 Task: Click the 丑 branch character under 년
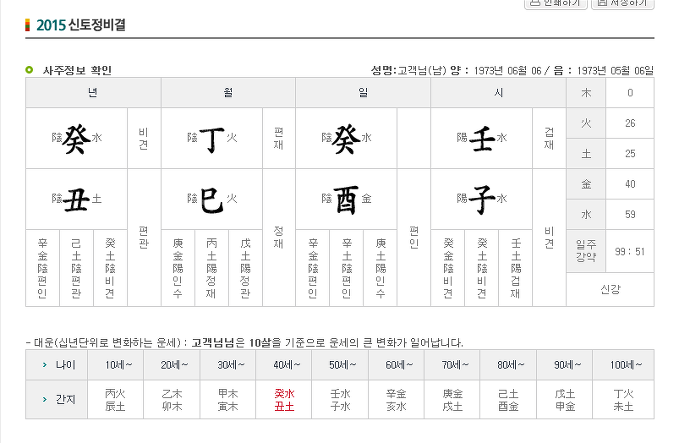[76, 199]
